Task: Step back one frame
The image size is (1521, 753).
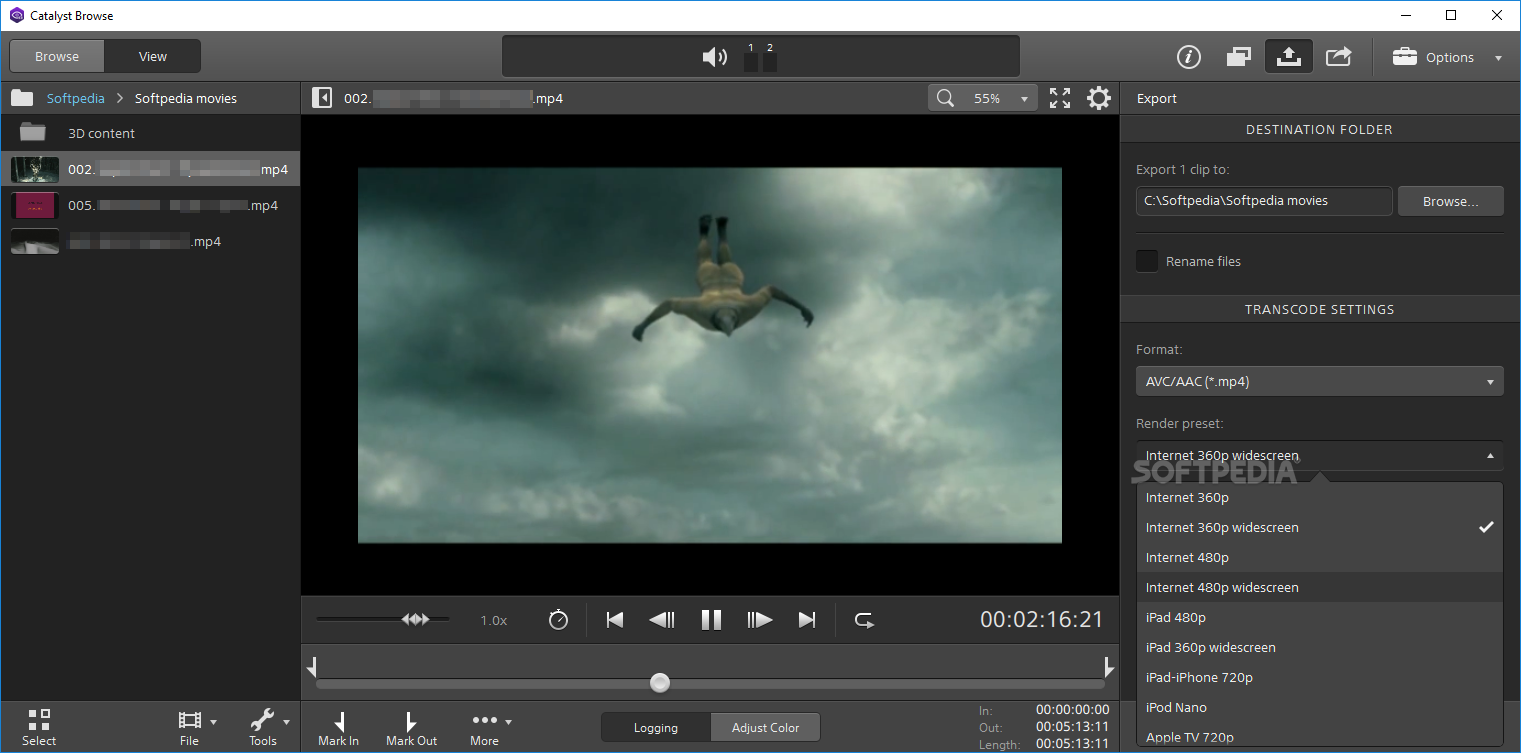Action: pos(662,620)
